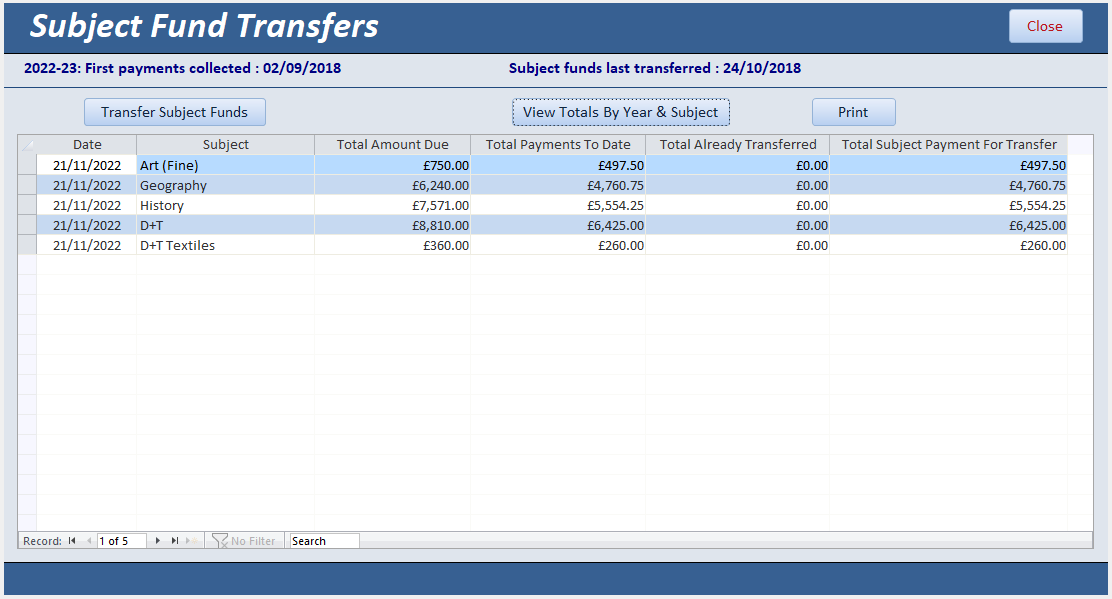Select the Art (Fine) row selector
Image resolution: width=1112 pixels, height=599 pixels.
point(27,165)
